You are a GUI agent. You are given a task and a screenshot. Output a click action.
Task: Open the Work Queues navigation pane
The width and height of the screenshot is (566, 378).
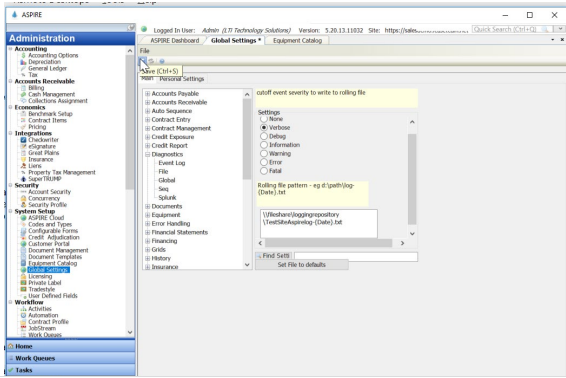(x=71, y=358)
